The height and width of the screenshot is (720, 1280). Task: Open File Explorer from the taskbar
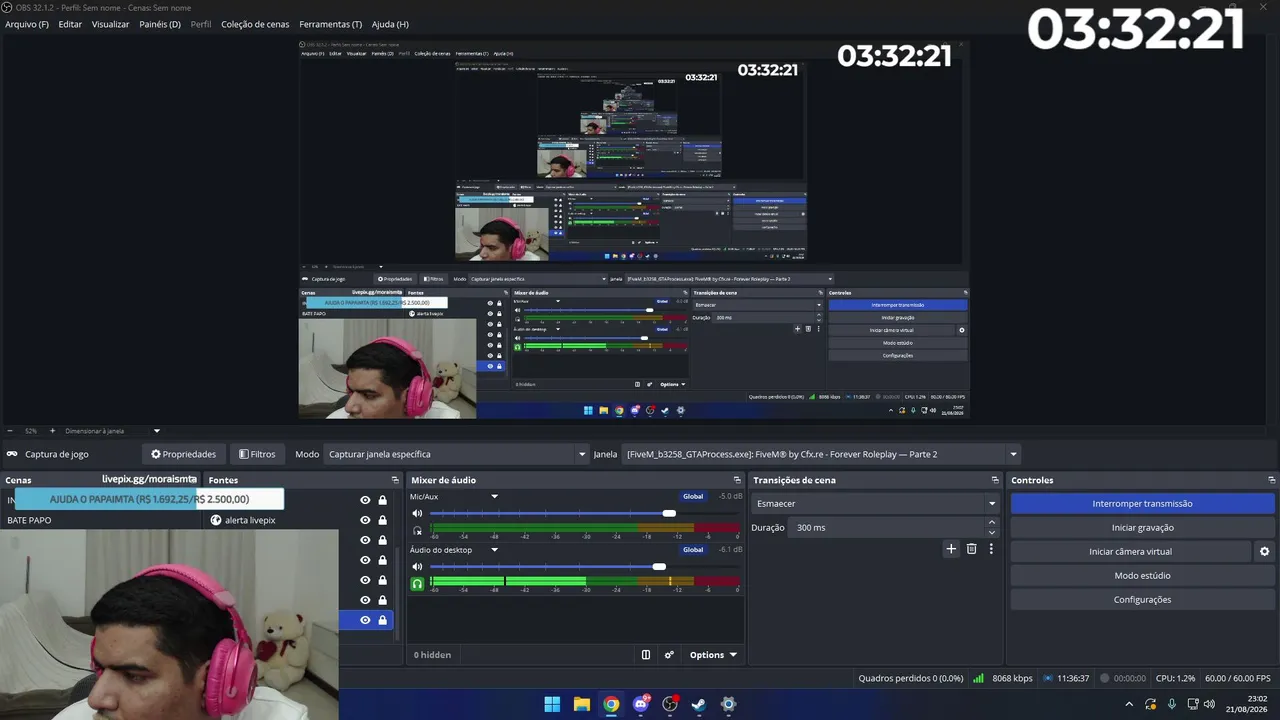(582, 704)
